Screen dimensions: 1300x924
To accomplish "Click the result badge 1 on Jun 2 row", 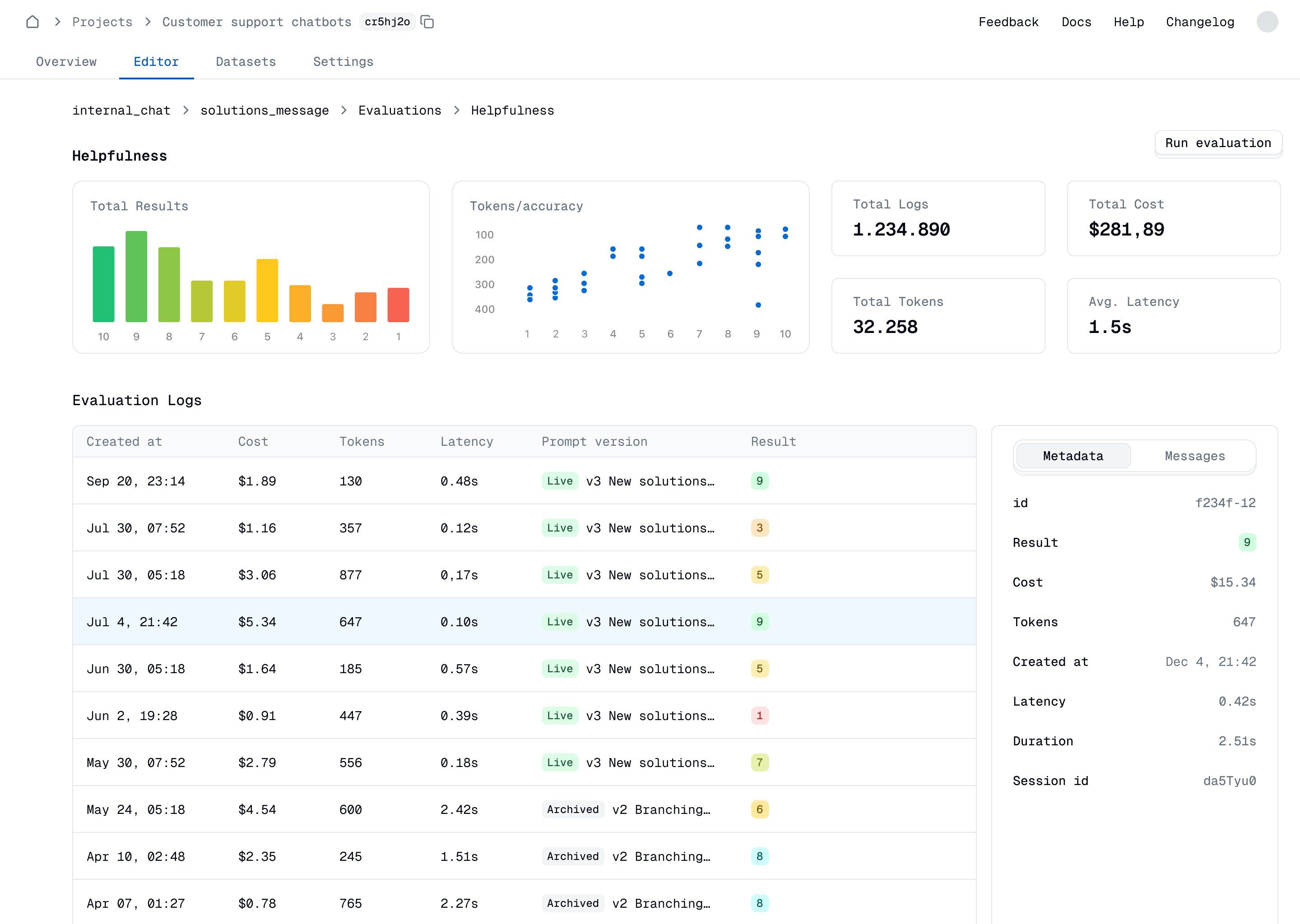I will coord(759,715).
